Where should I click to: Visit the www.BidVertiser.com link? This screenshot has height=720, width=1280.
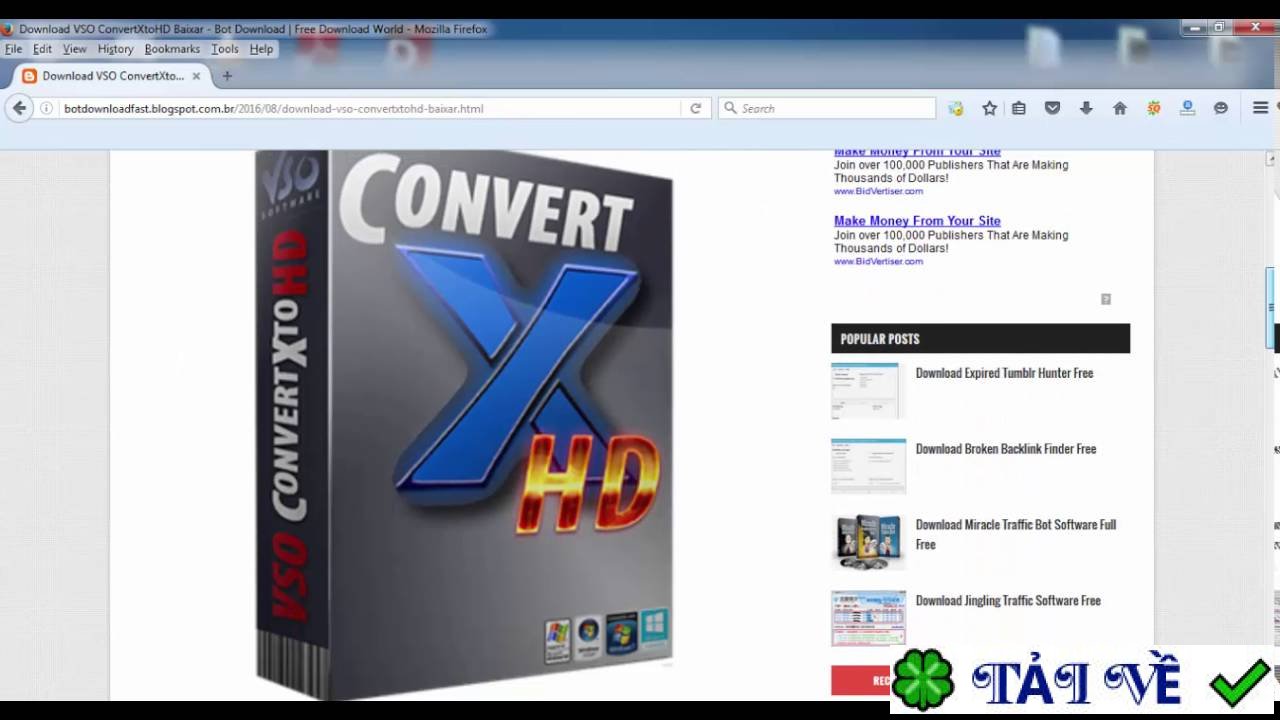[877, 260]
